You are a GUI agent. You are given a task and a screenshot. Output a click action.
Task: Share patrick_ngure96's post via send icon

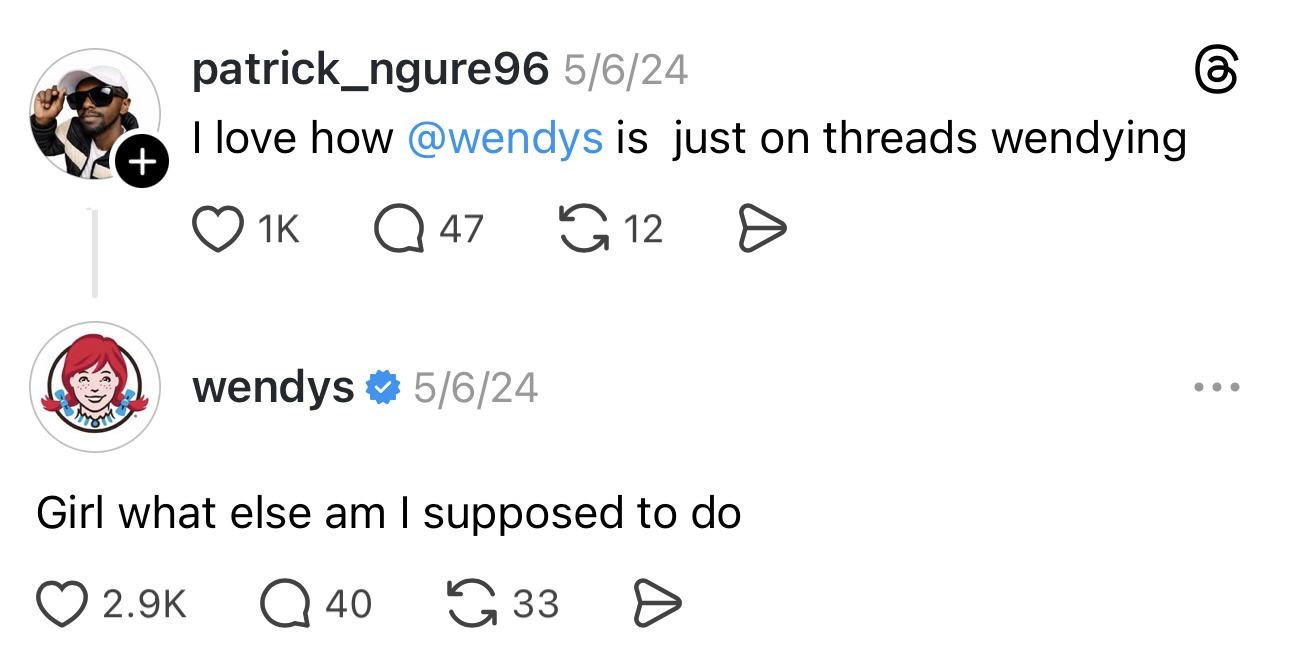click(762, 230)
